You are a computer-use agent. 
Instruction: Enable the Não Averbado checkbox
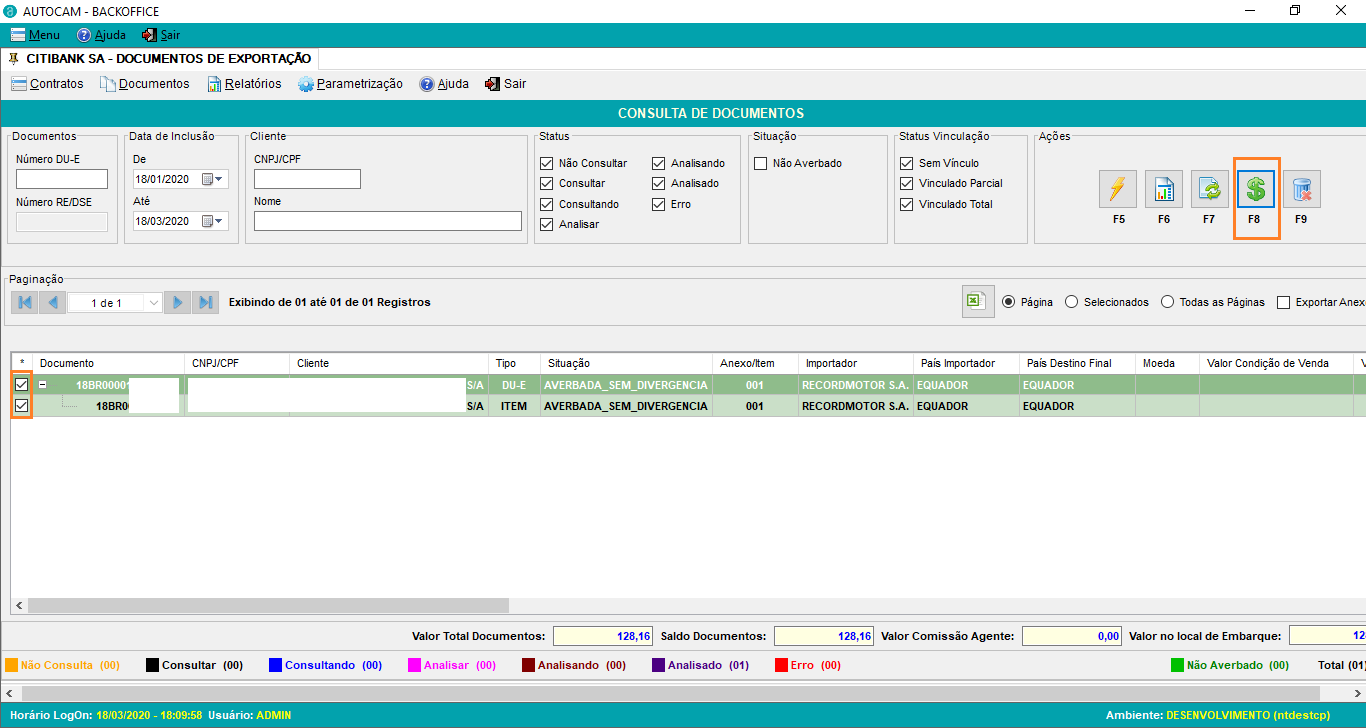click(760, 163)
